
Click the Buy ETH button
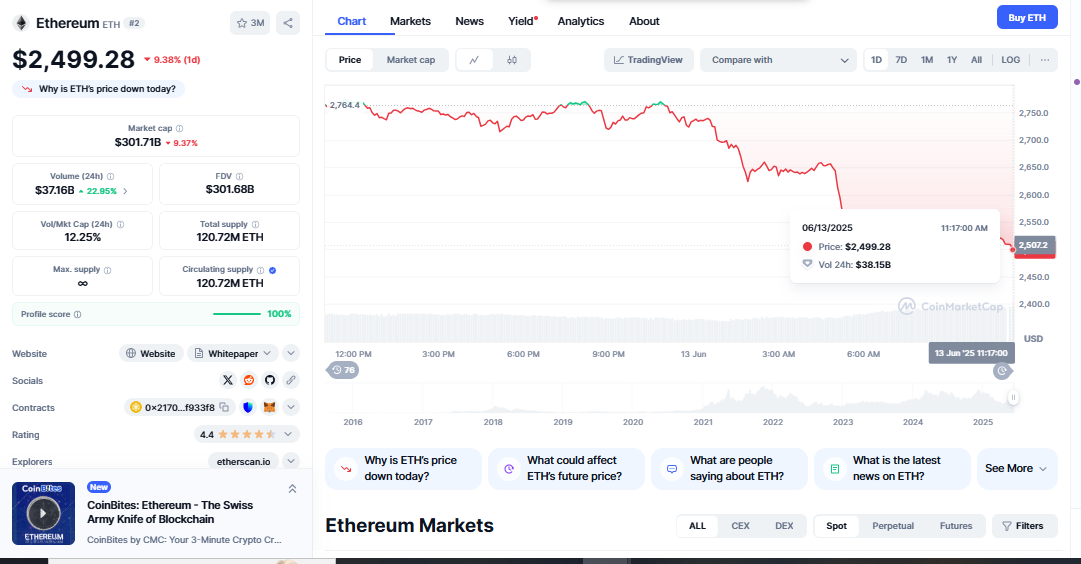pos(1027,18)
